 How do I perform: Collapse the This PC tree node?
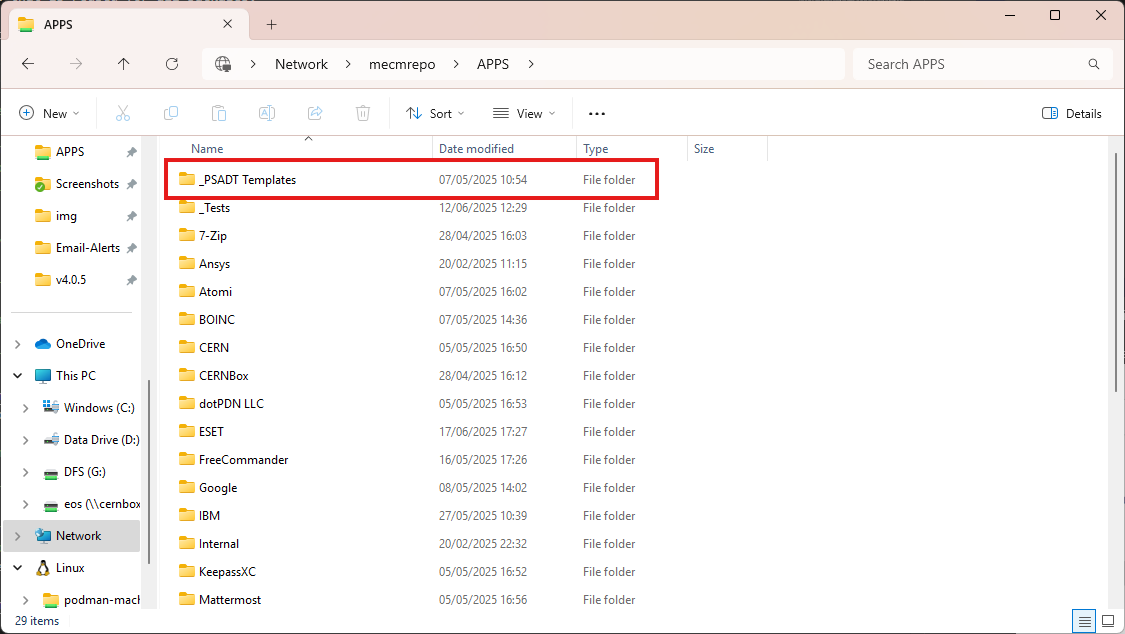point(17,376)
